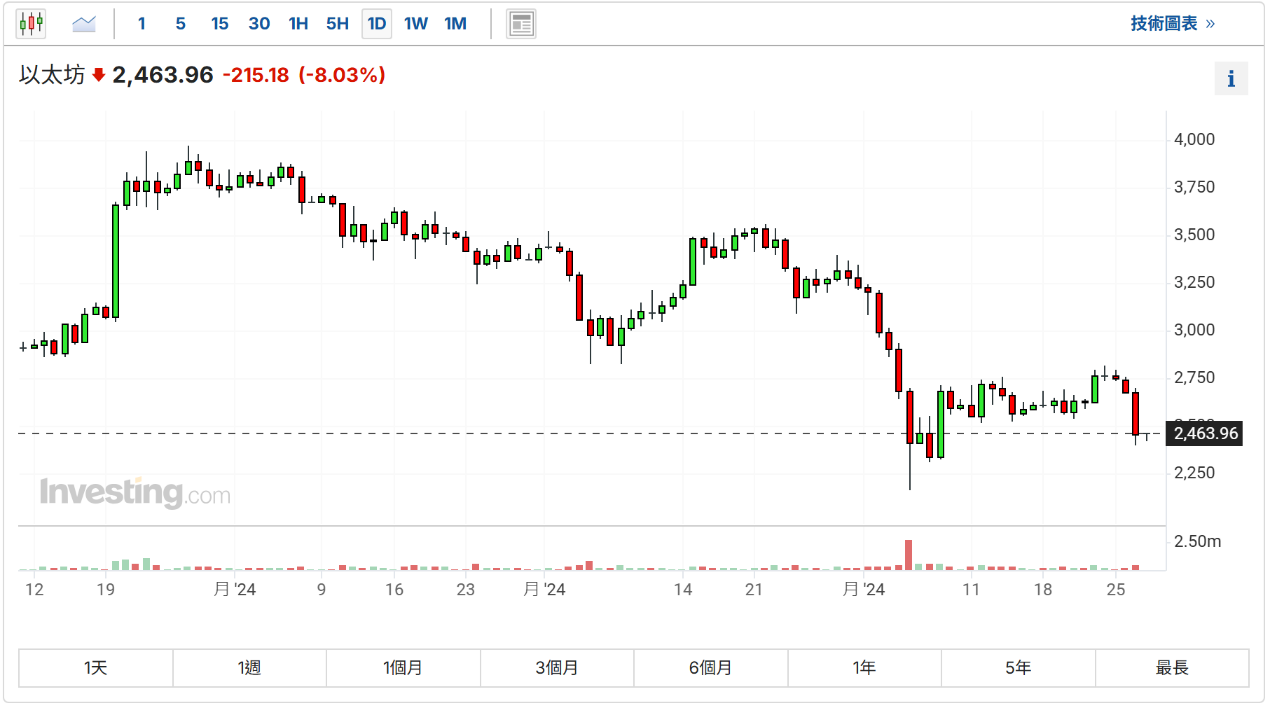
Task: Select the 5H interval option
Action: 337,23
